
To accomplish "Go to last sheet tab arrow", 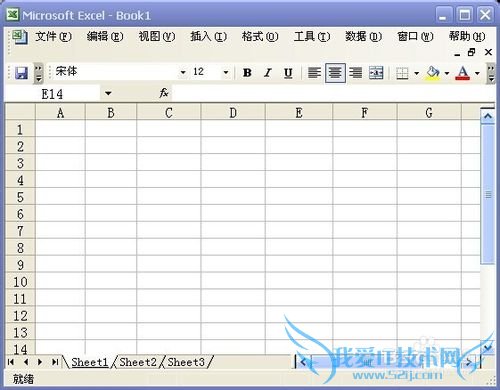I will coord(55,362).
